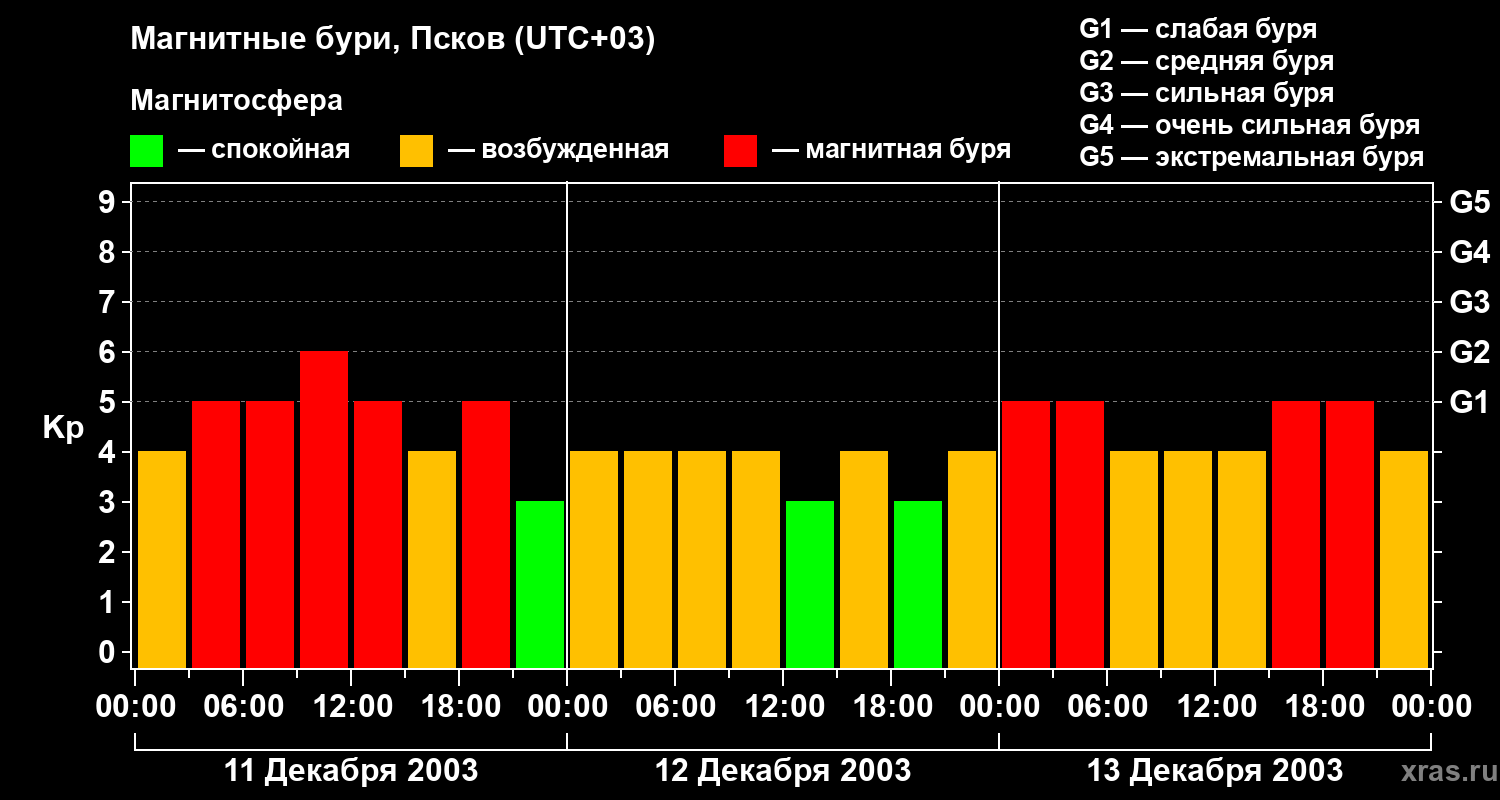Click the '7' value on the Kp axis
This screenshot has height=800, width=1500.
coord(109,302)
